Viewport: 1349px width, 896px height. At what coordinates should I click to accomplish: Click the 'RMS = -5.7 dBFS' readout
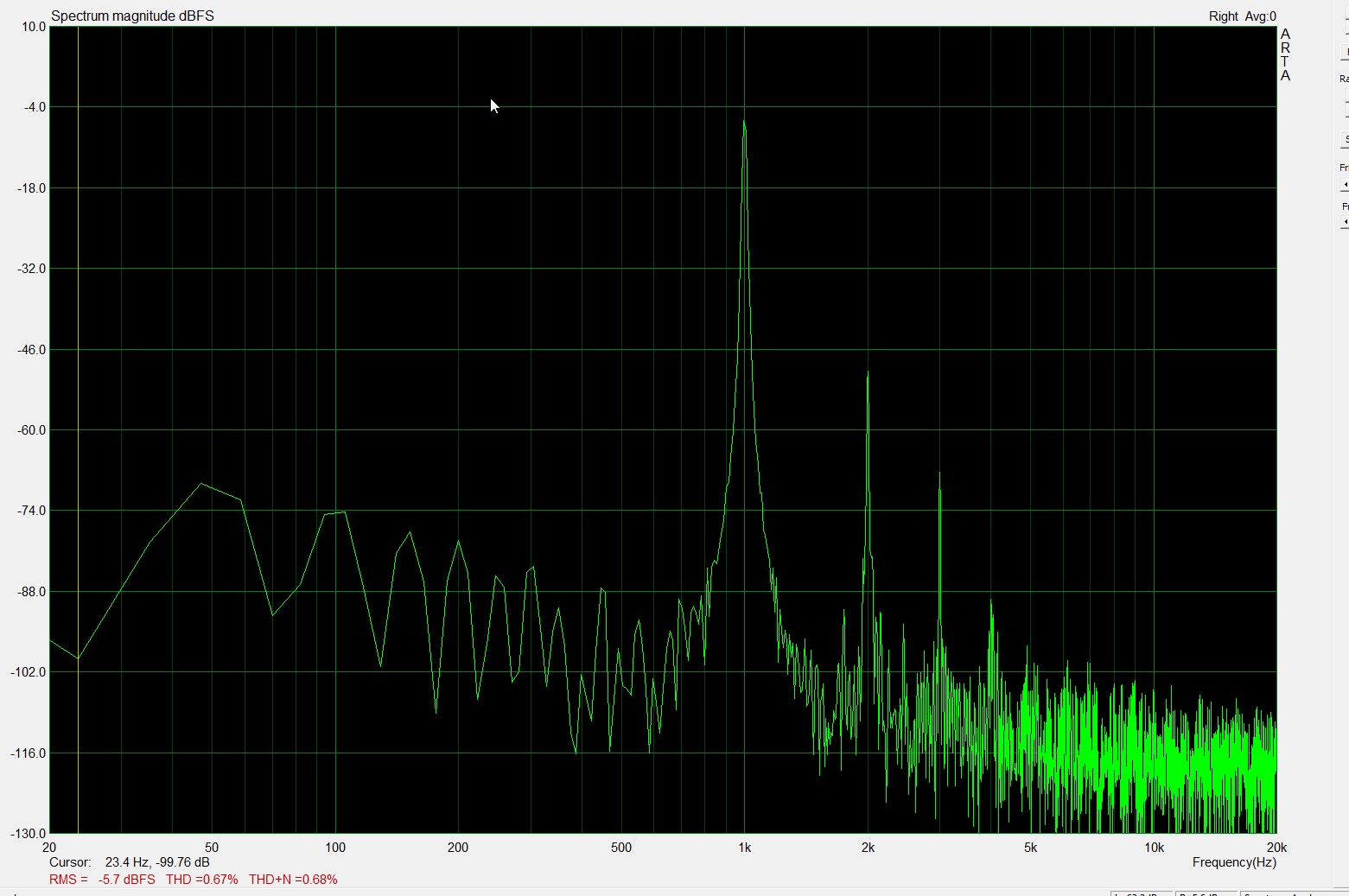pyautogui.click(x=102, y=880)
